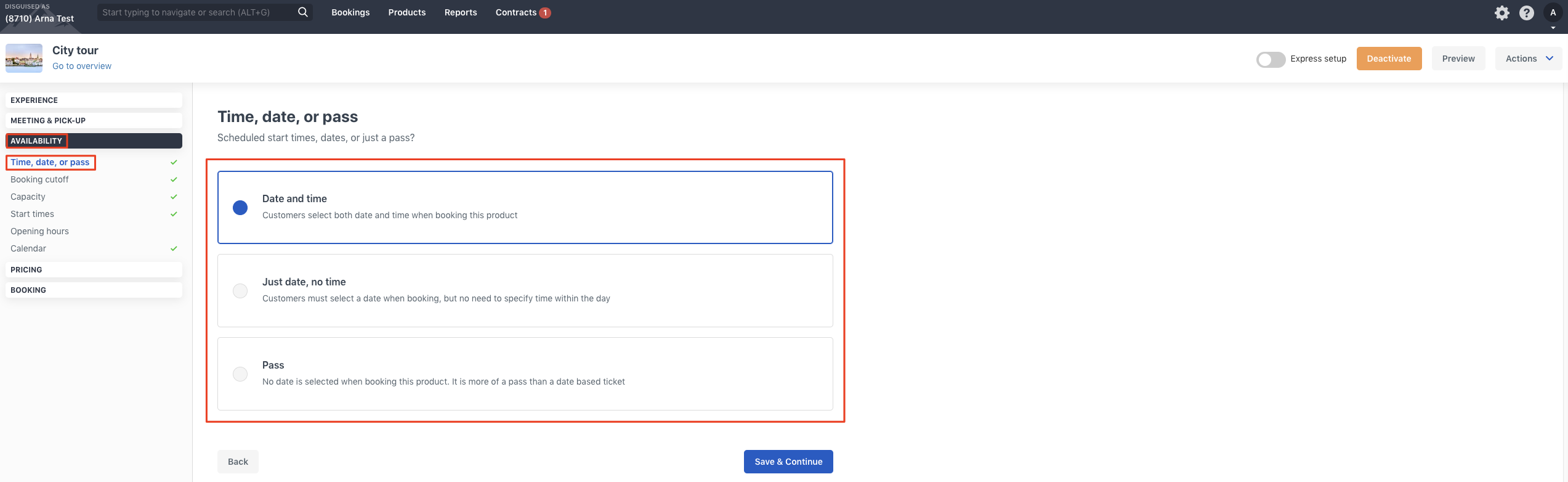Click the green check next to Calendar

pos(174,248)
